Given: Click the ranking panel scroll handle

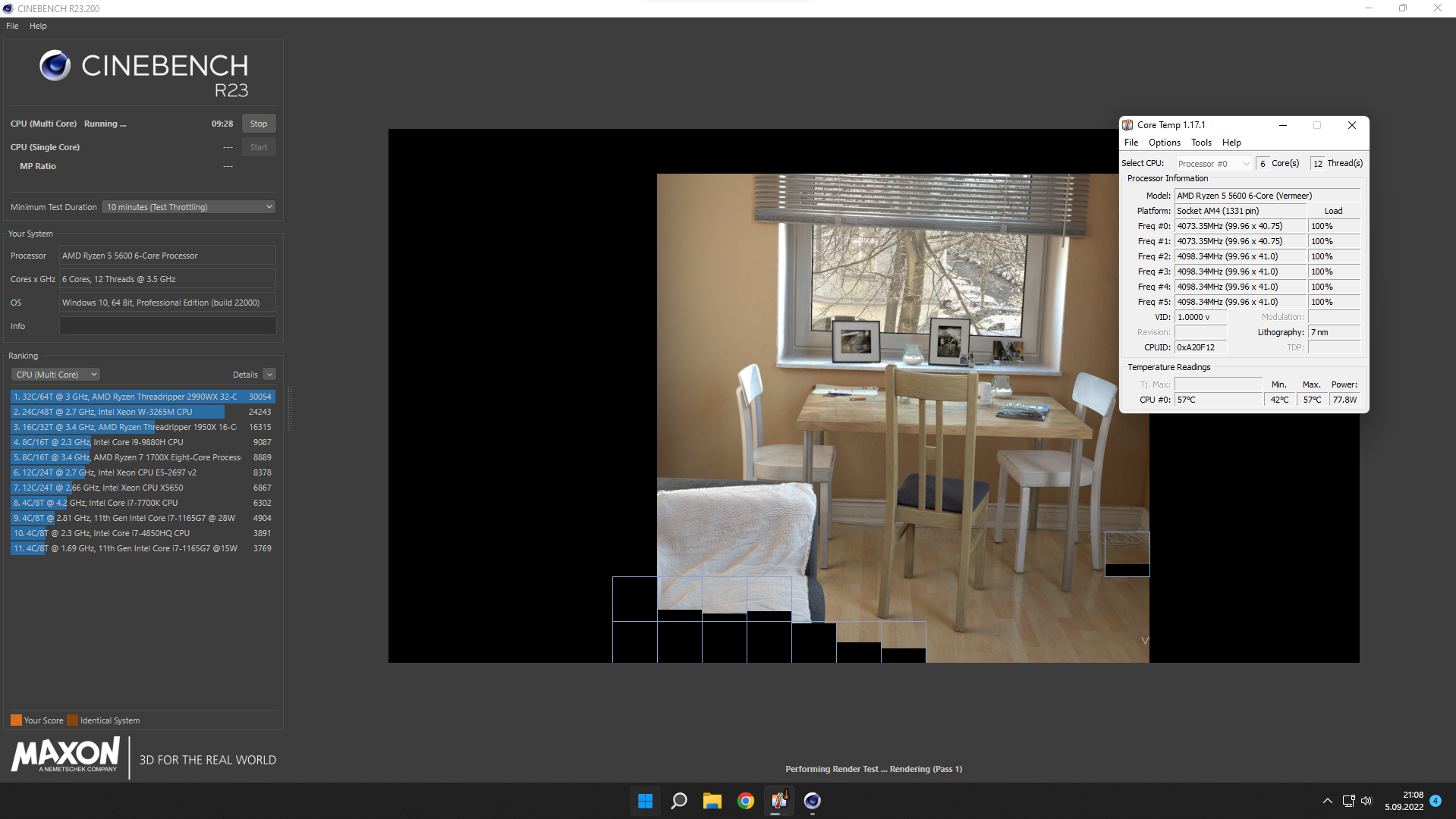Looking at the screenshot, I should (x=289, y=409).
